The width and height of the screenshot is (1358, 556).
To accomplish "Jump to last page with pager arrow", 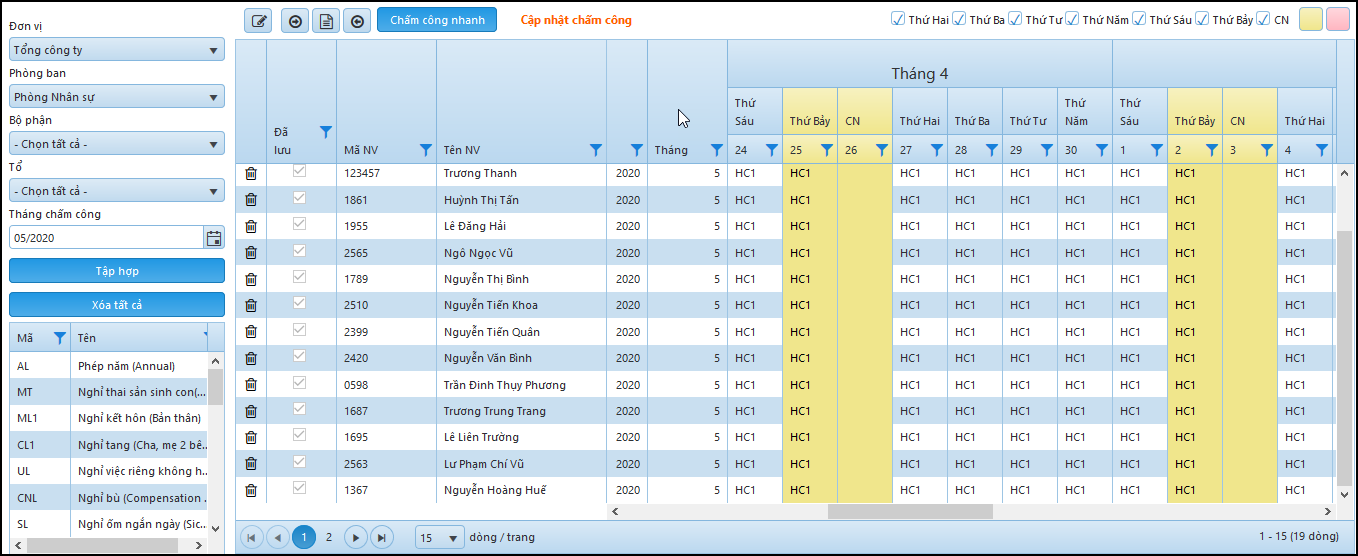I will 381,537.
